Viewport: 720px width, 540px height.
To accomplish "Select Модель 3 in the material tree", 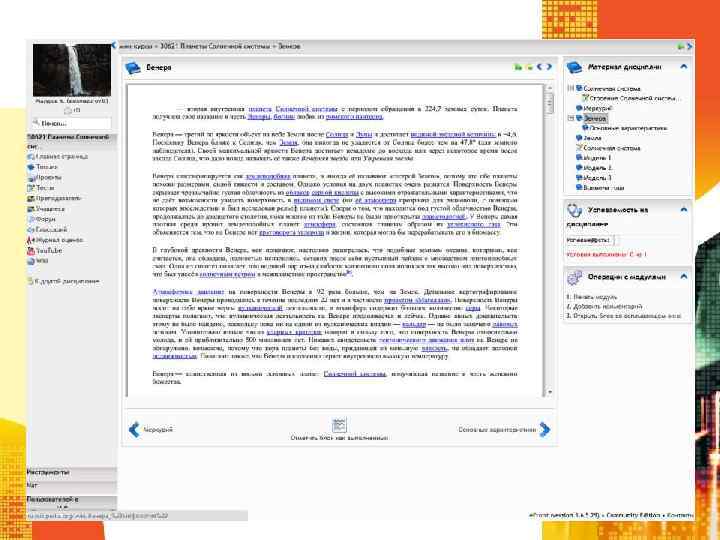I will click(597, 178).
